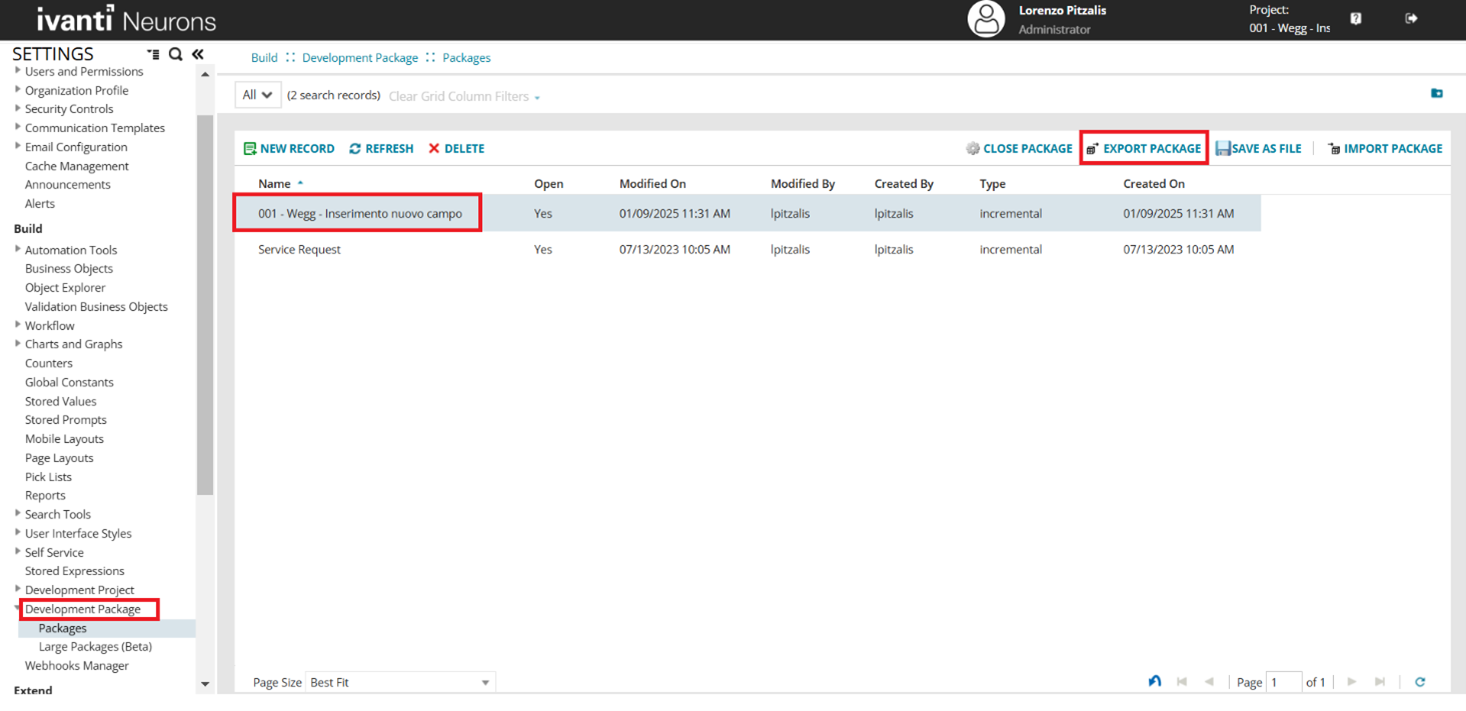Expand Workflow tree node
The width and height of the screenshot is (1466, 711).
click(x=18, y=325)
